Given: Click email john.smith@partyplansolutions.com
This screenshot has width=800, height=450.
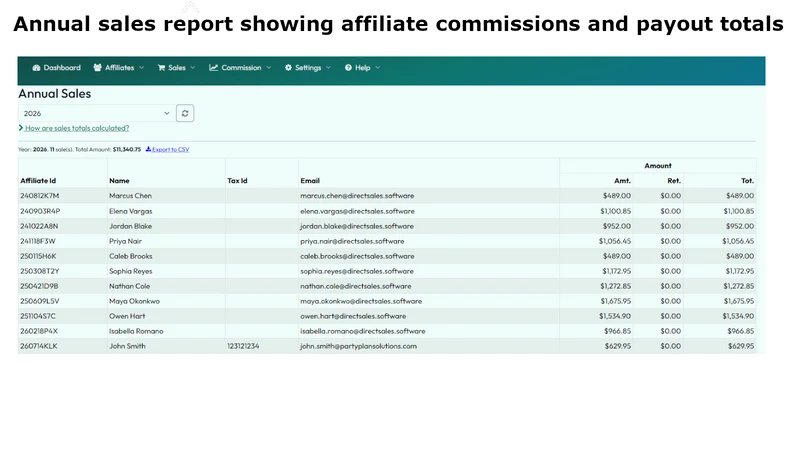Looking at the screenshot, I should 359,346.
